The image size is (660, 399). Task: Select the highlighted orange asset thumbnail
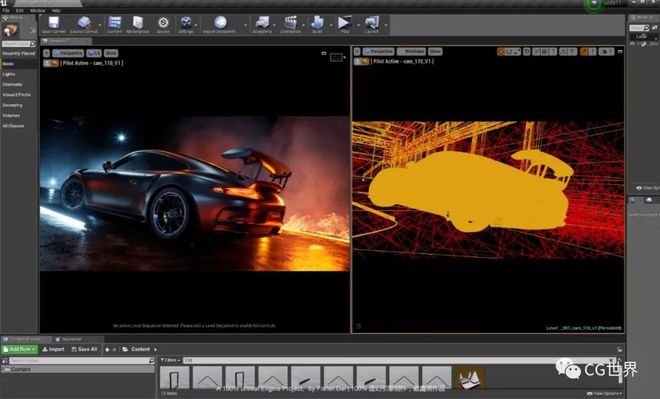(469, 378)
